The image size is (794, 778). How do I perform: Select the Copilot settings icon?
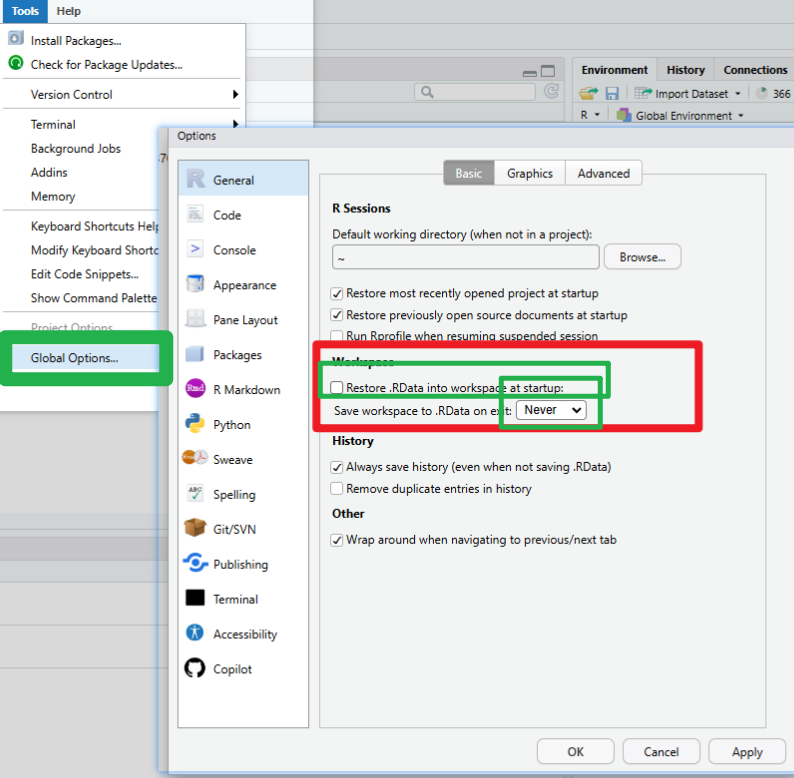coord(195,669)
